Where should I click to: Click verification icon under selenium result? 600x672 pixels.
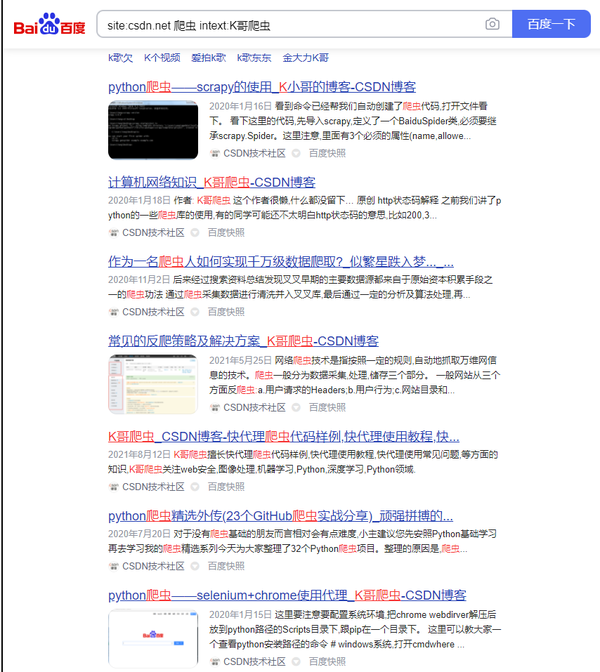[296, 662]
